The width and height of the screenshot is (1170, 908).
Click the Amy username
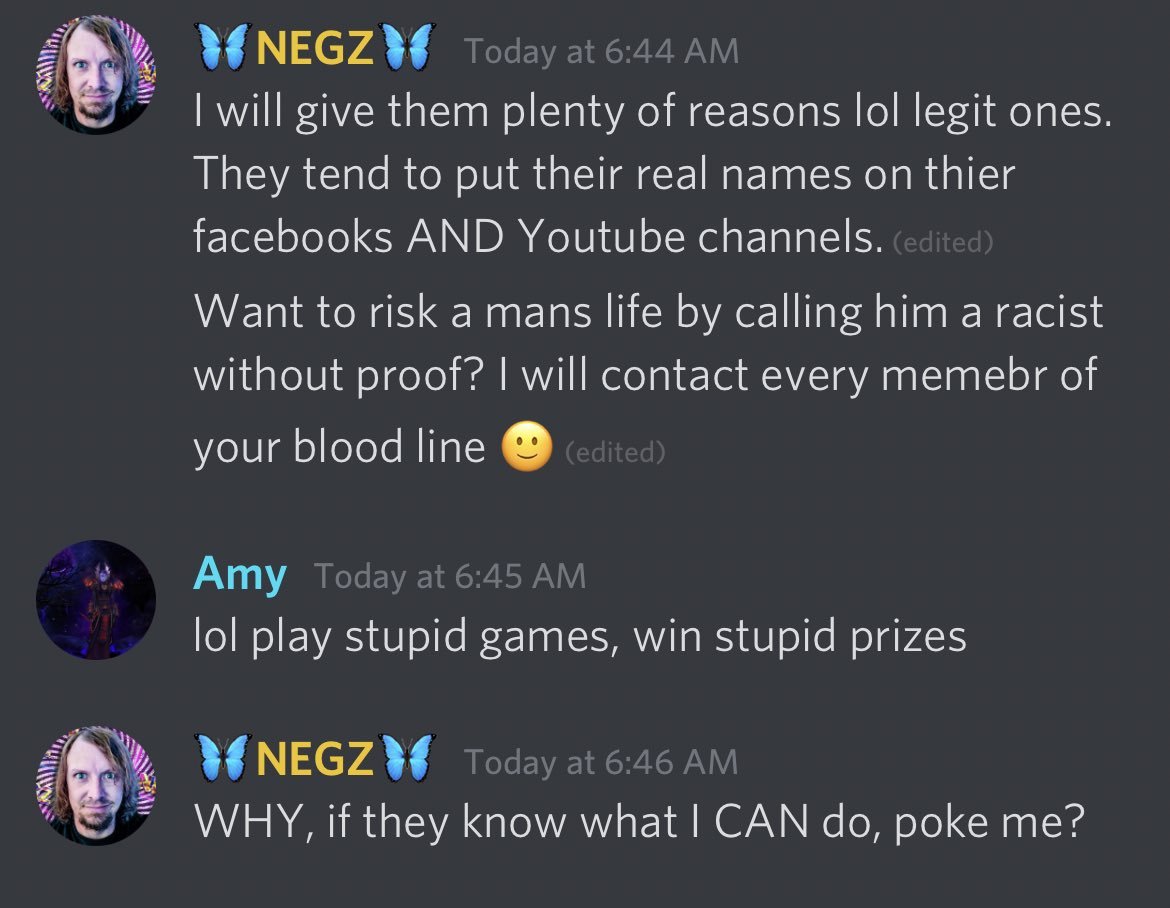(x=240, y=575)
